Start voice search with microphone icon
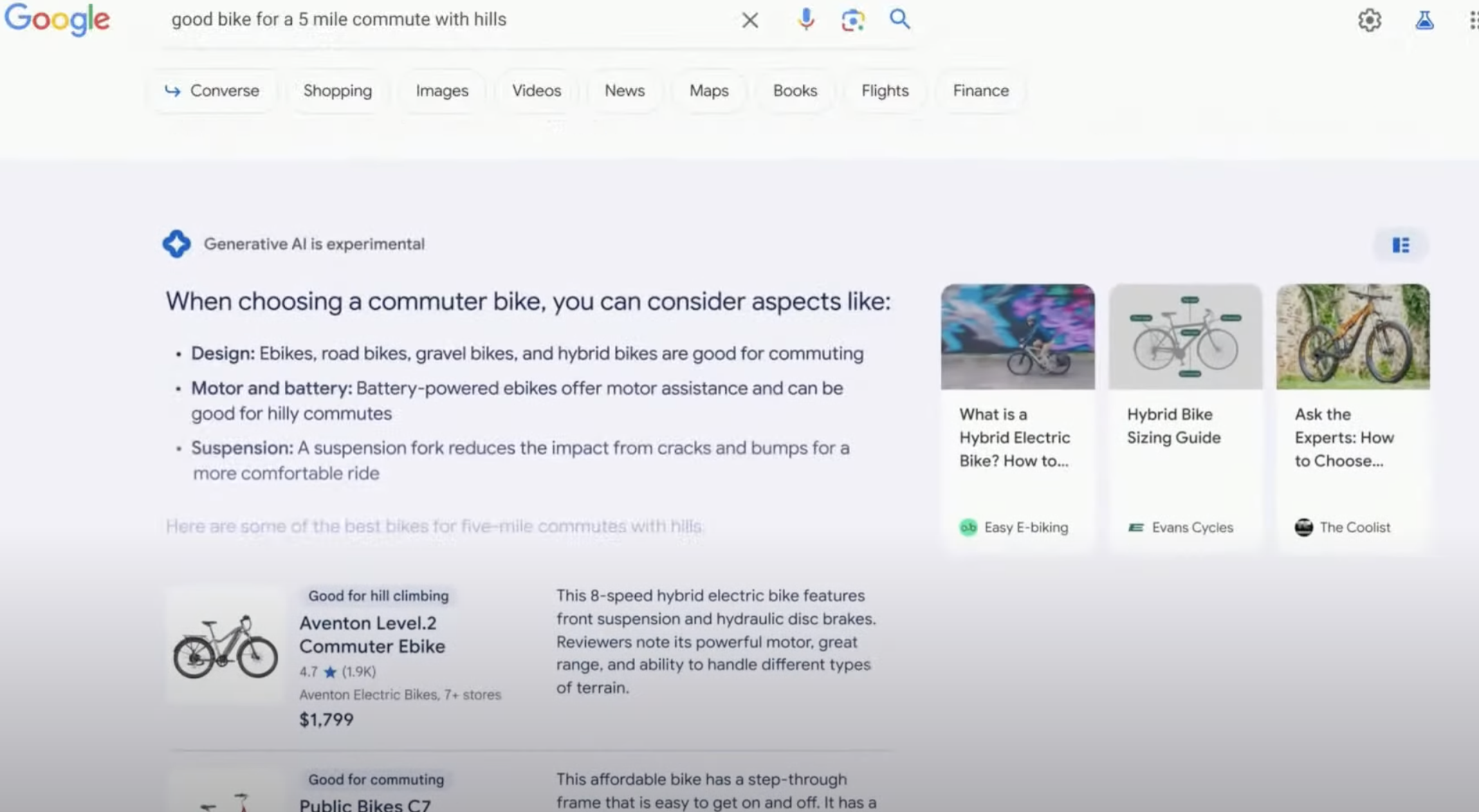The height and width of the screenshot is (812, 1479). click(806, 19)
